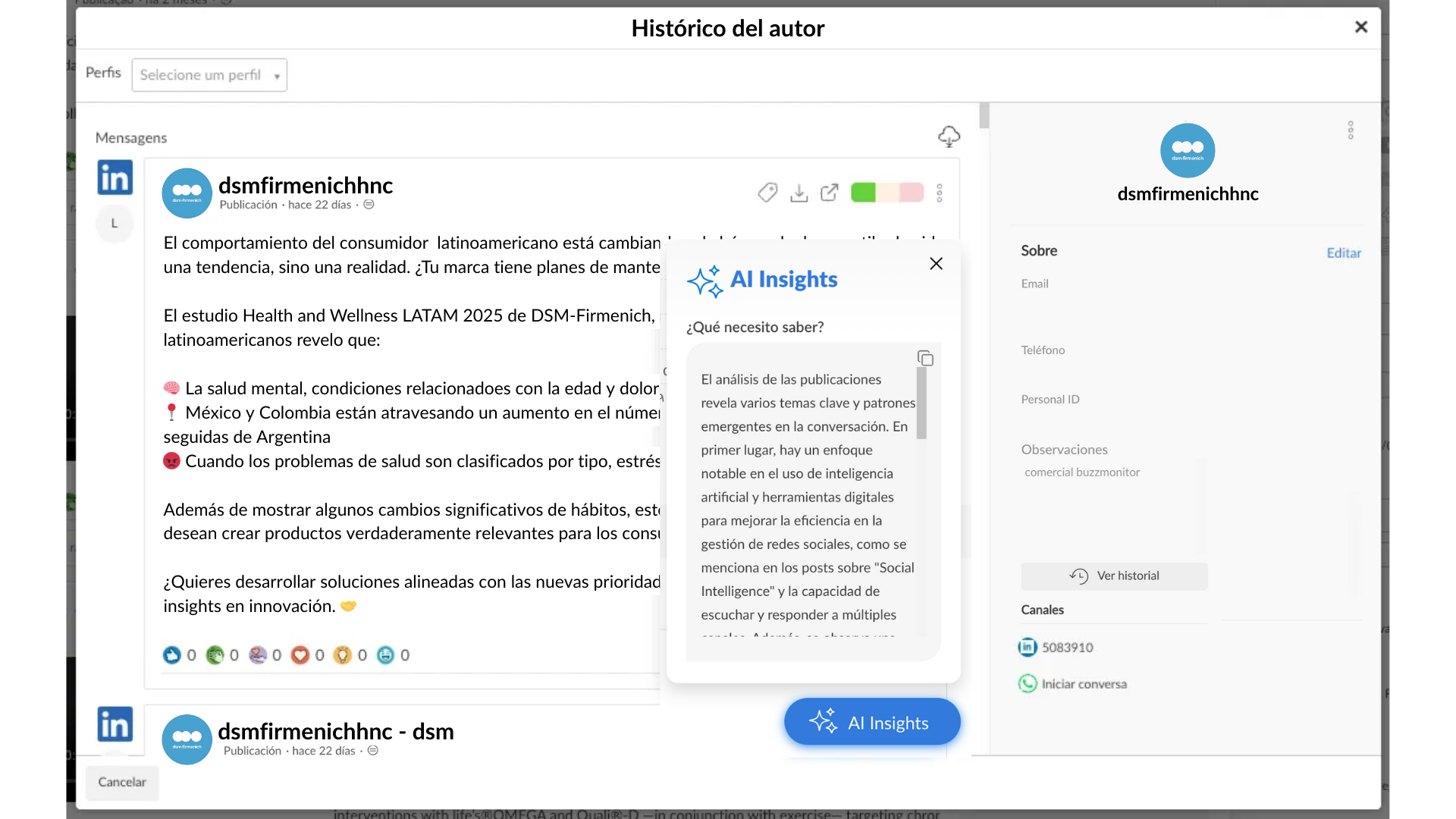Click the LinkedIn icon beside second post
Screen dimensions: 1456x819
click(x=115, y=724)
